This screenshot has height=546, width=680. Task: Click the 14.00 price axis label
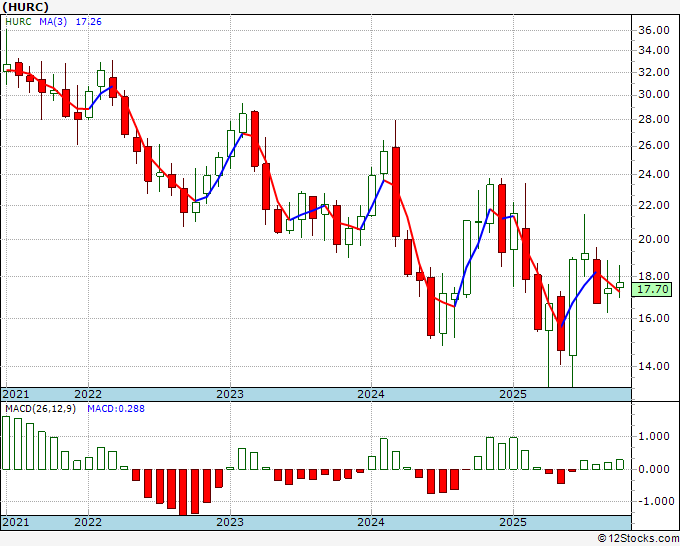[x=654, y=366]
